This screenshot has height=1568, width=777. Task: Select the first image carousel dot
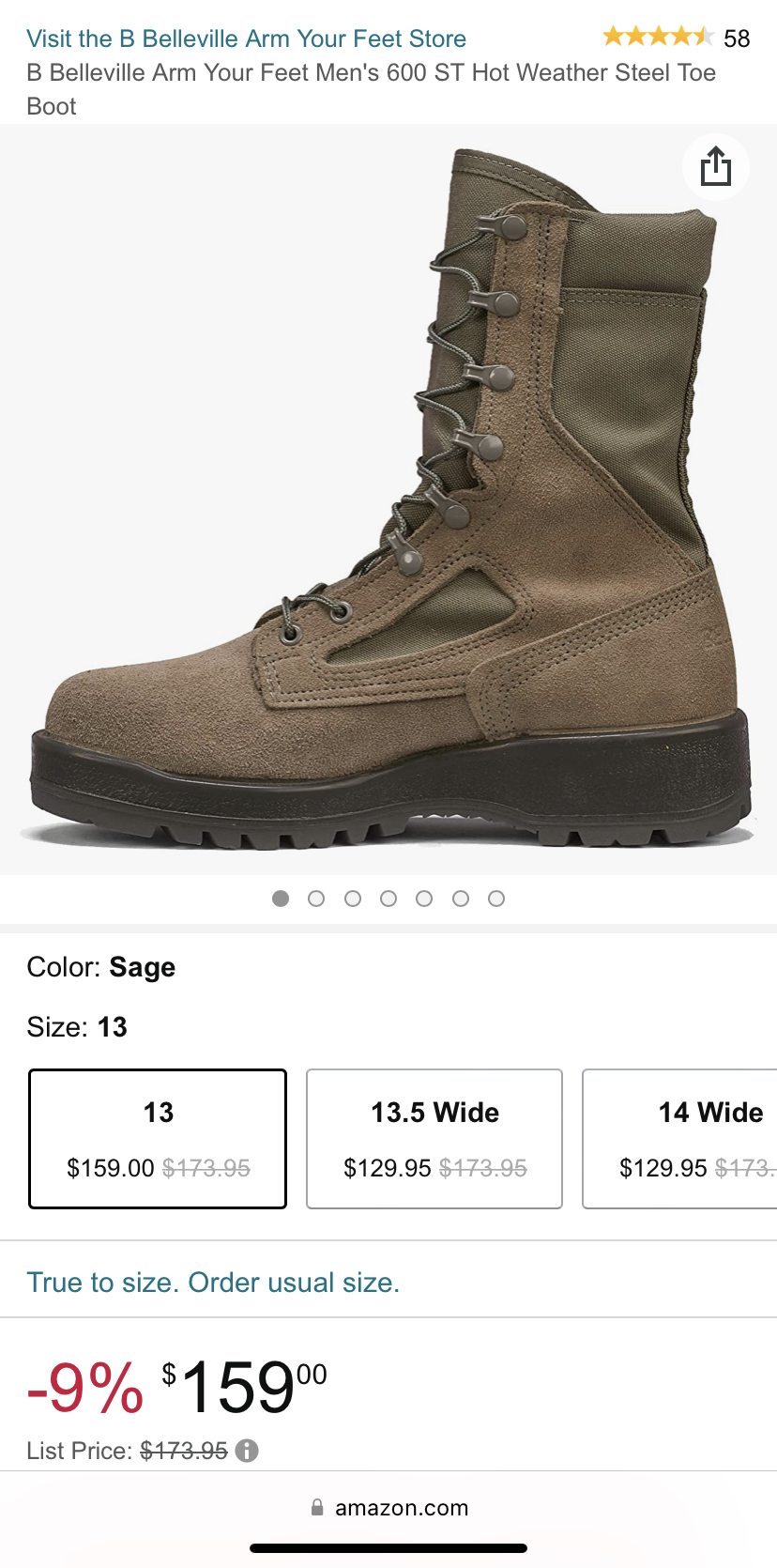tap(281, 899)
